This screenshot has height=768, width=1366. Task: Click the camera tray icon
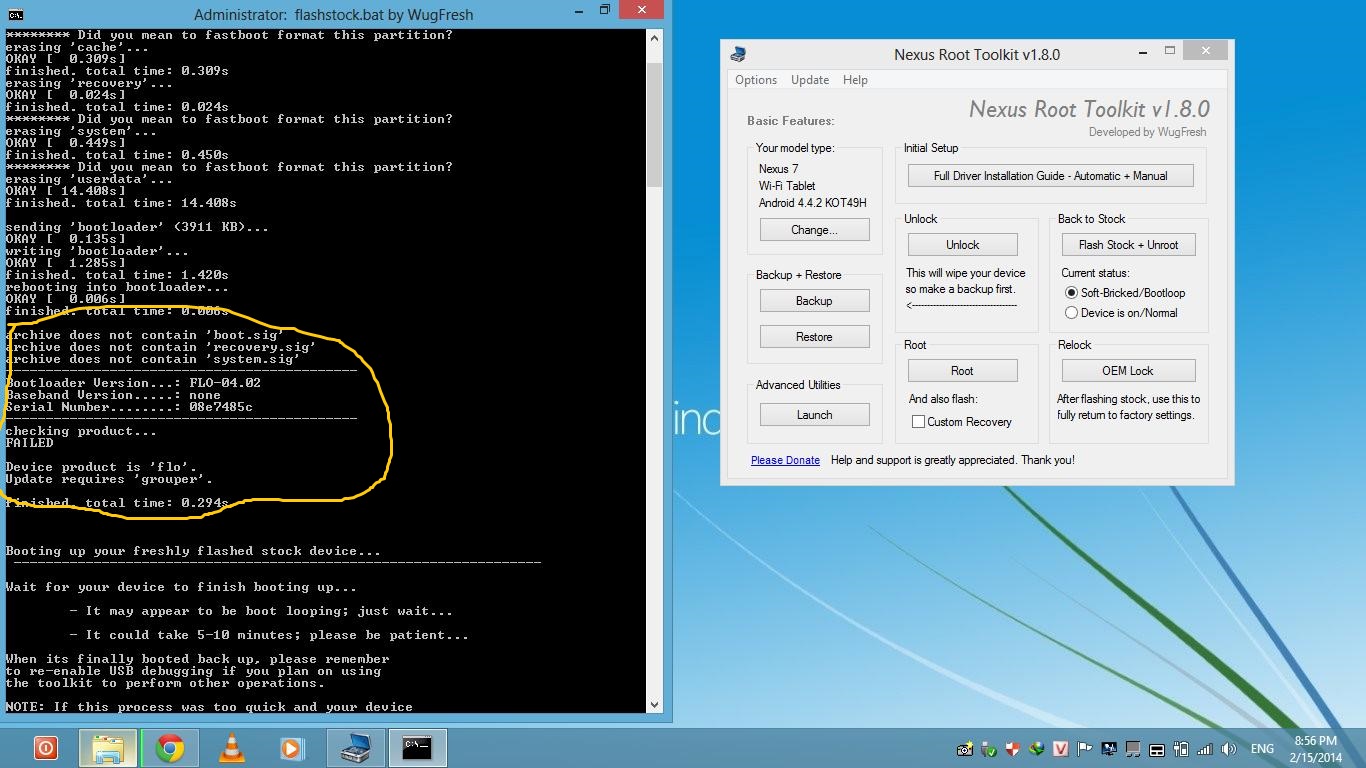point(965,749)
